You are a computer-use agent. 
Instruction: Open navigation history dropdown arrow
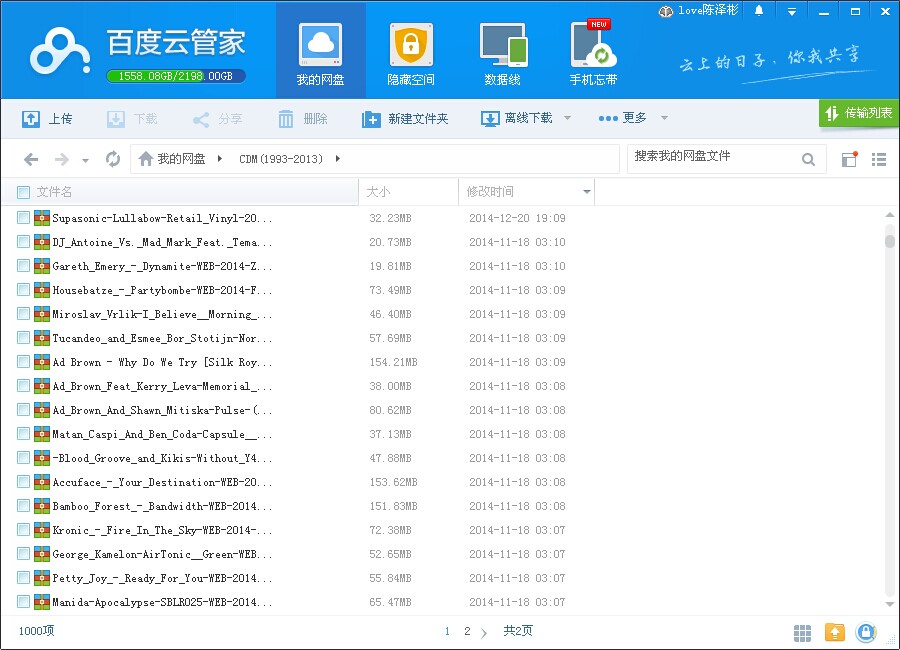pyautogui.click(x=85, y=160)
